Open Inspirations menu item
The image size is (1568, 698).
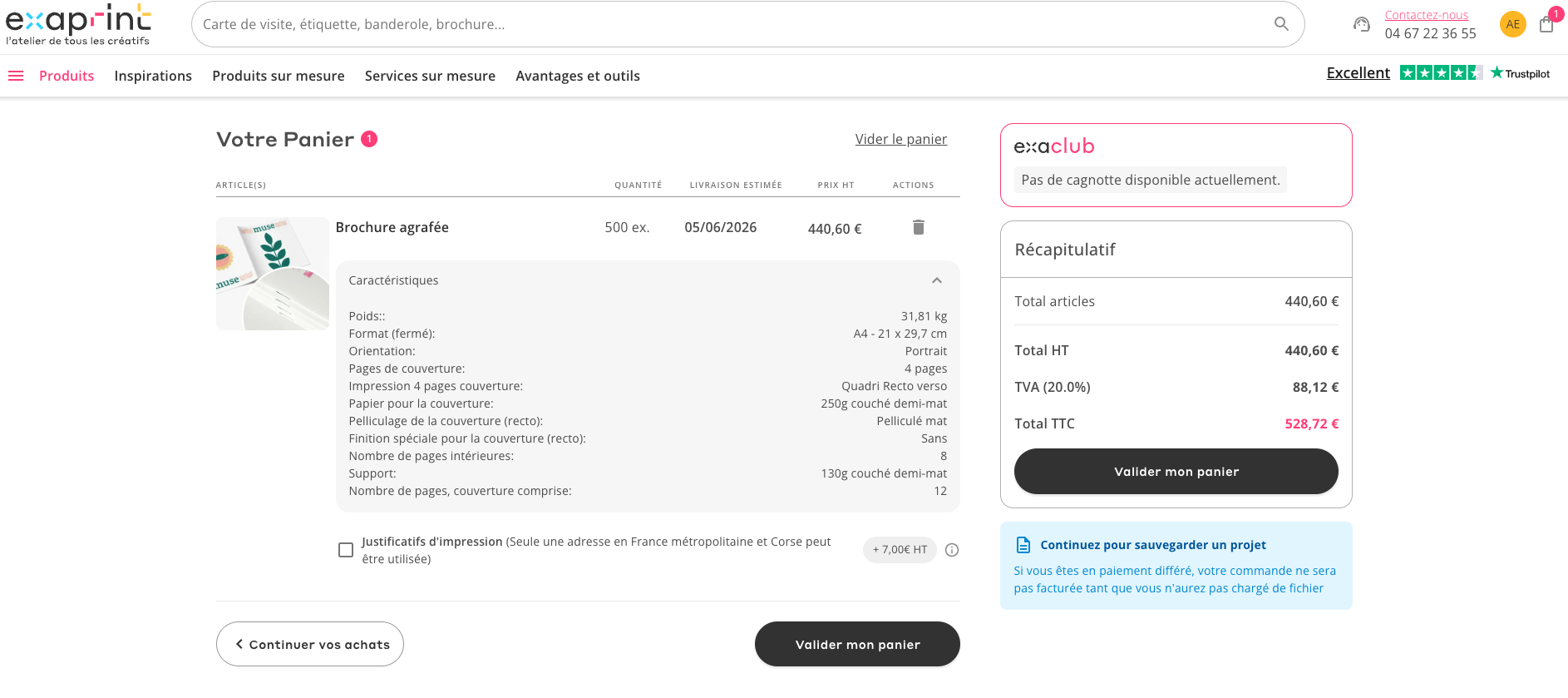point(153,76)
